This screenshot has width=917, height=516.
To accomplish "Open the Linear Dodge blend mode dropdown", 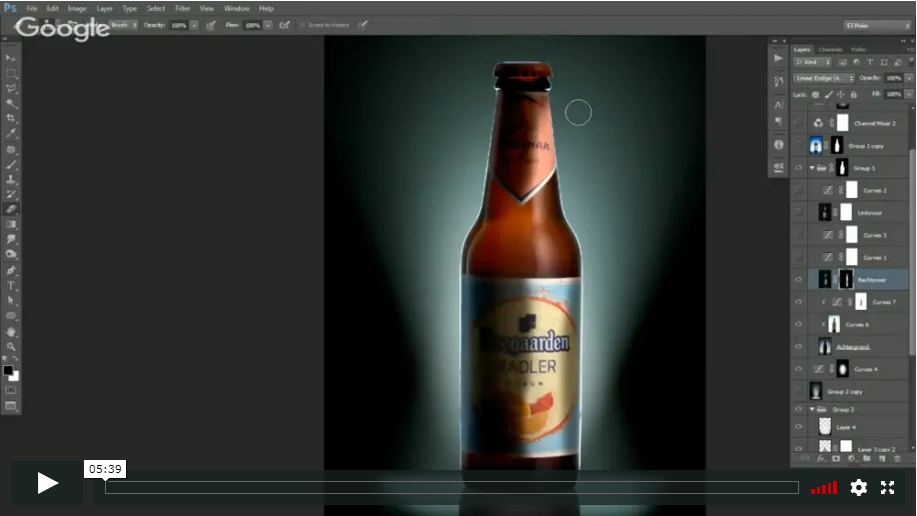I will (825, 78).
